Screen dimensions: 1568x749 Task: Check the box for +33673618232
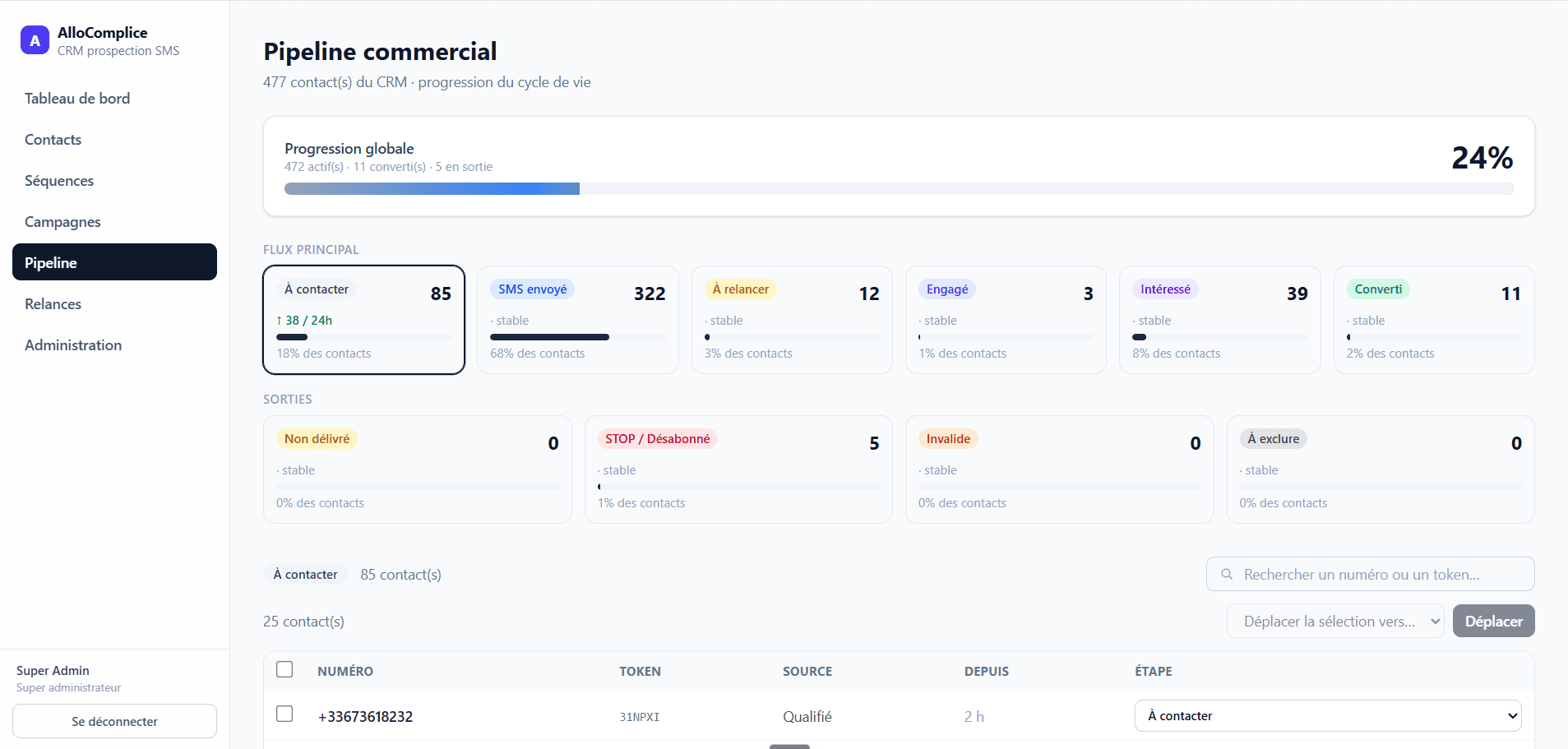click(284, 714)
